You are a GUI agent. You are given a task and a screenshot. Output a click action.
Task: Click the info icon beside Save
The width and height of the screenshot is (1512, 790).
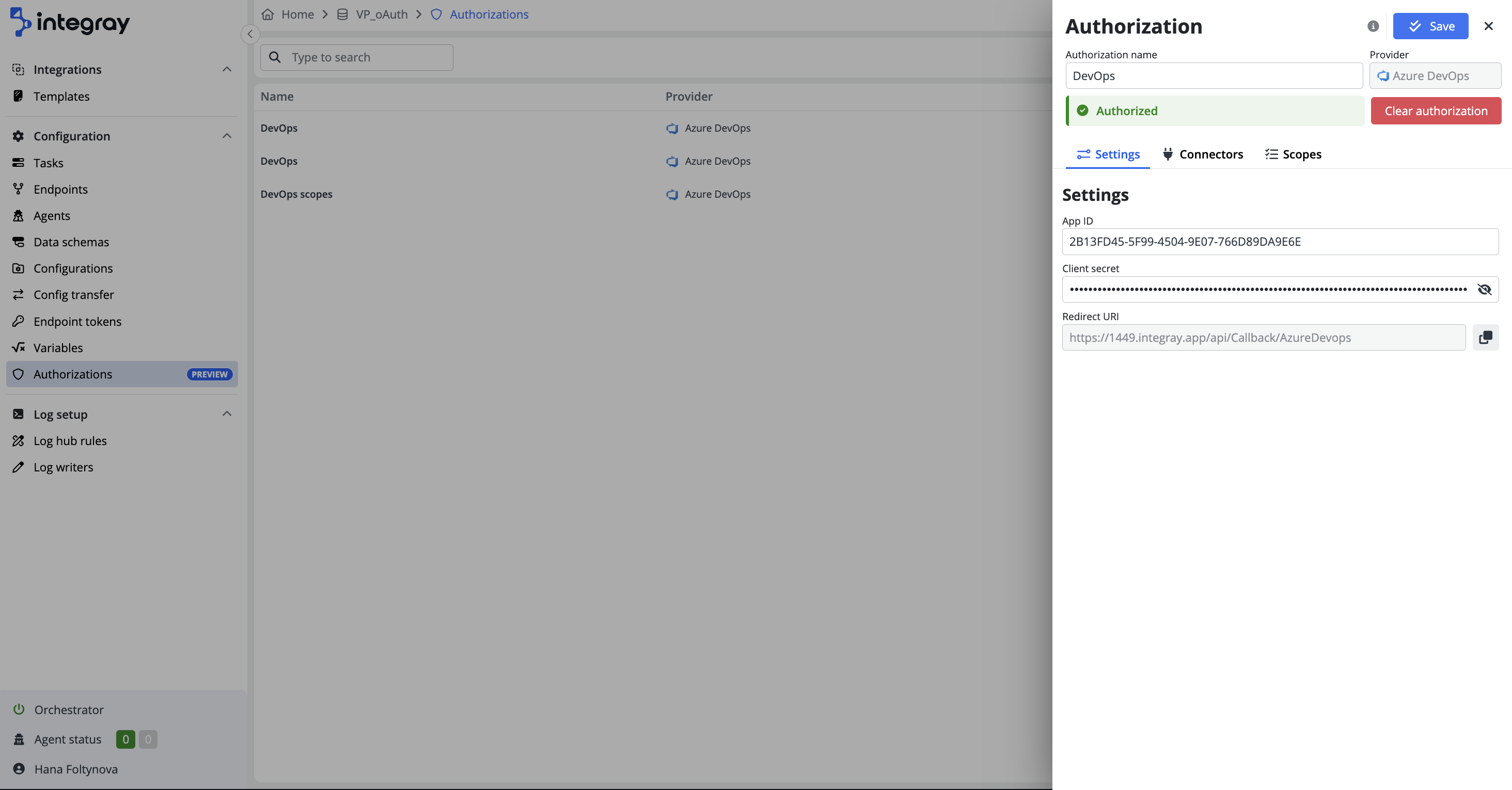(1373, 26)
